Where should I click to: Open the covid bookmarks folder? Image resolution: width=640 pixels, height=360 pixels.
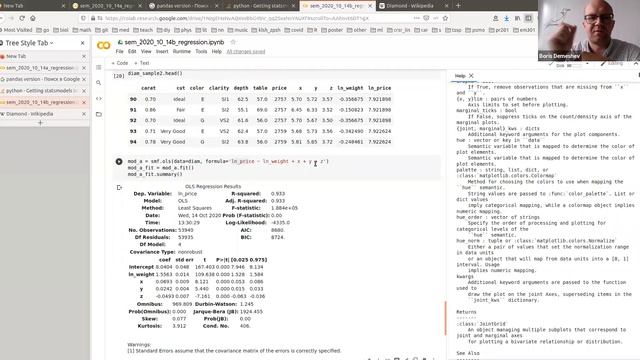[294, 30]
